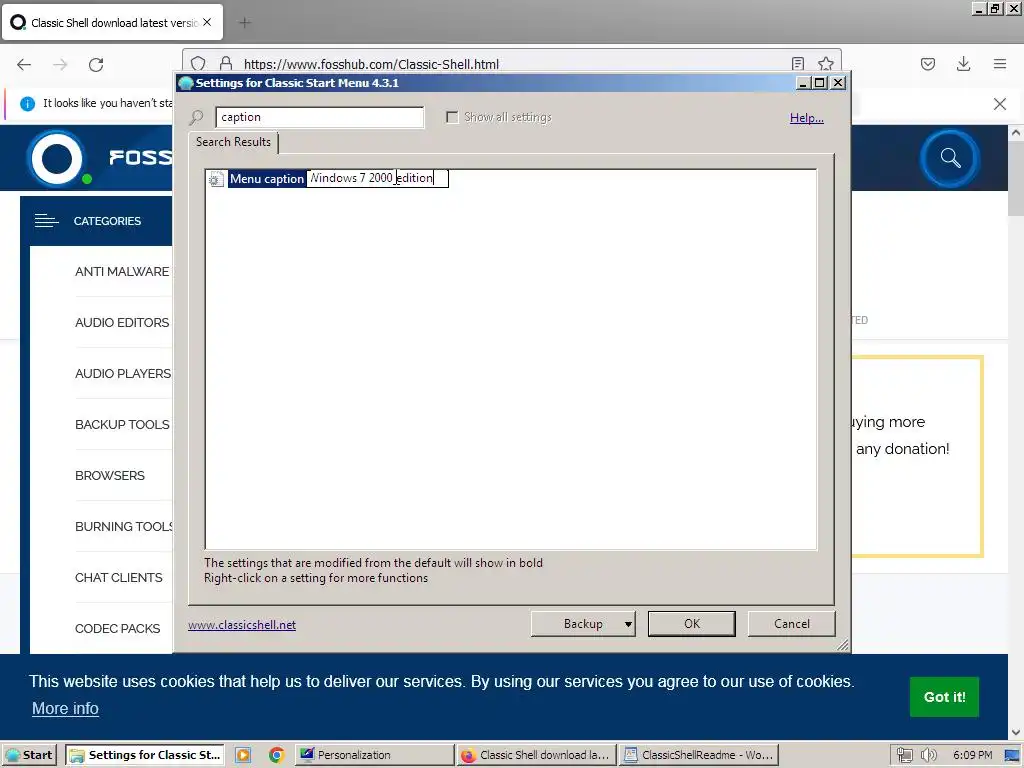Open the Audio Players category
Image resolution: width=1024 pixels, height=768 pixels.
click(x=123, y=374)
